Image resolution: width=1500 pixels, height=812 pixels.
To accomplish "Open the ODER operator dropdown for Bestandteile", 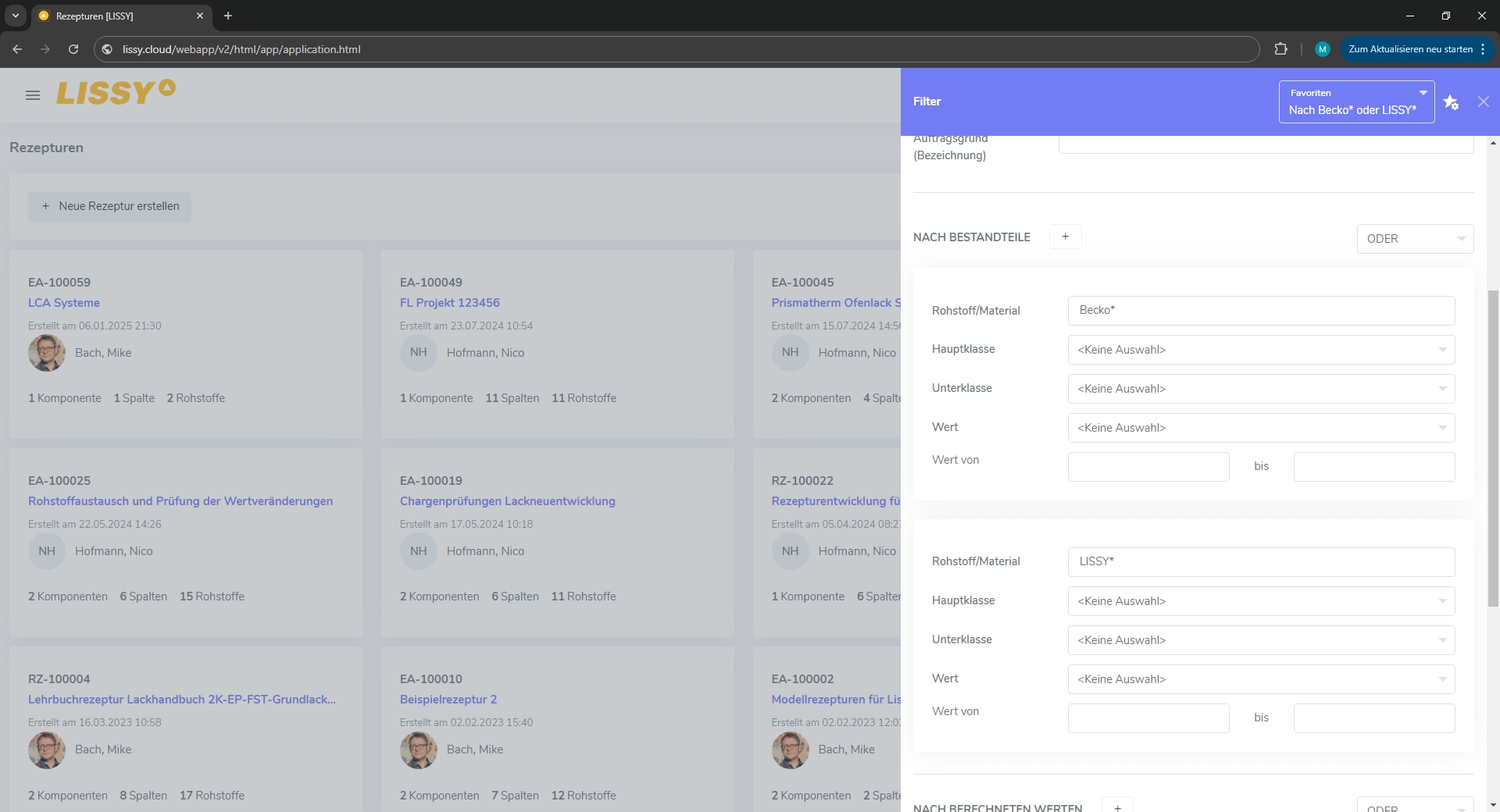I will [x=1415, y=239].
